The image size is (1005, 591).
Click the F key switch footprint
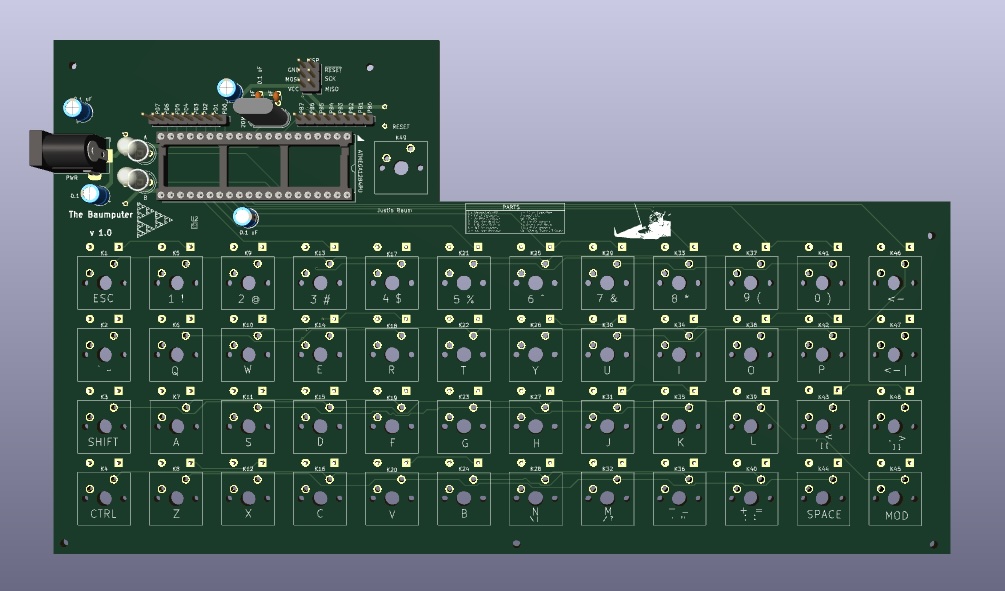[392, 427]
